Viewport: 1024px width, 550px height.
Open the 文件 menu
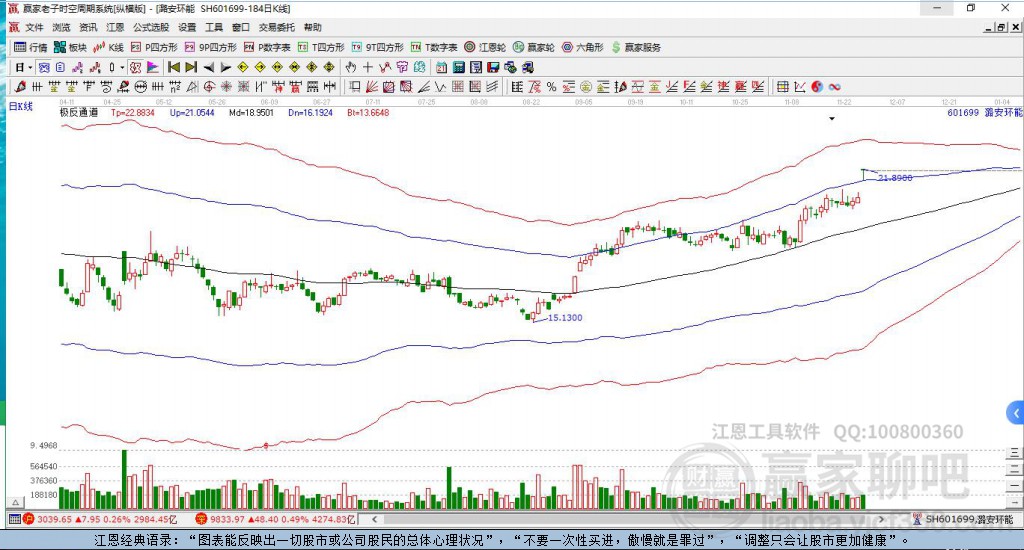click(x=34, y=27)
